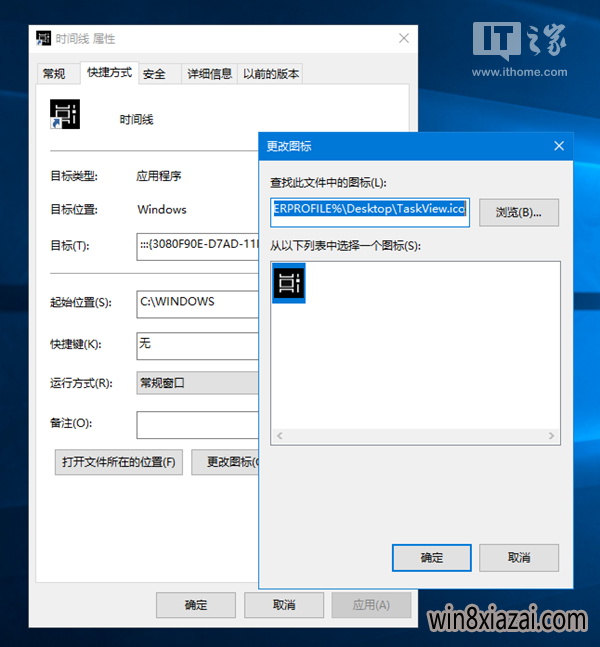Screen dimensions: 600x647
Task: Click the 备注(O) input field
Action: click(x=198, y=425)
